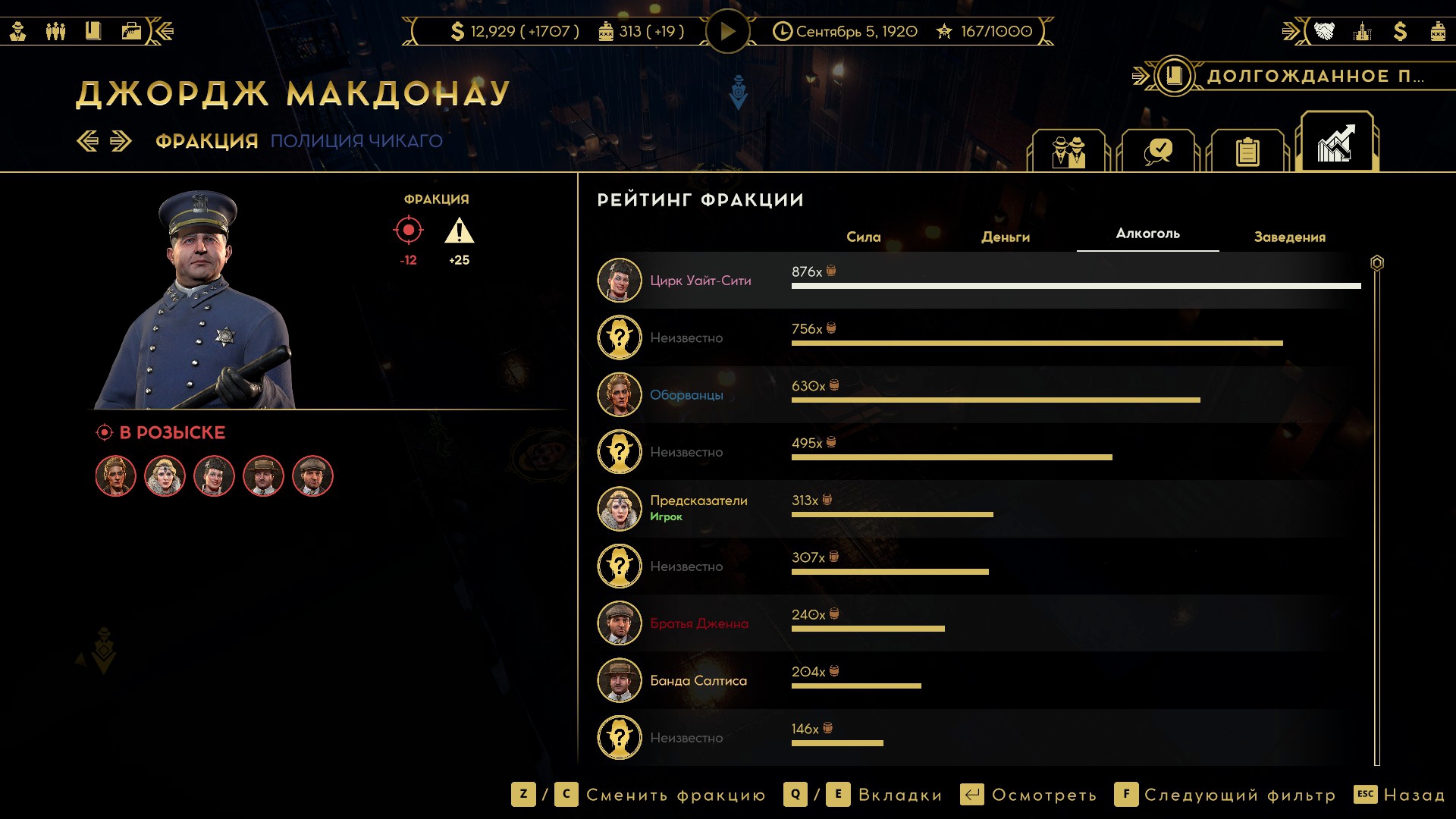Open the journal book icon
The width and height of the screenshot is (1456, 819).
(93, 31)
